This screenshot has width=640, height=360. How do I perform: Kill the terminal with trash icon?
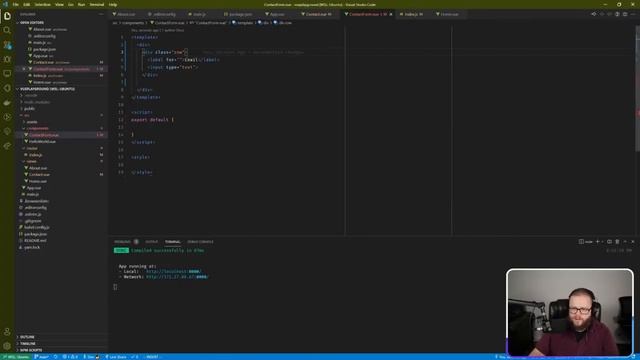[617, 242]
